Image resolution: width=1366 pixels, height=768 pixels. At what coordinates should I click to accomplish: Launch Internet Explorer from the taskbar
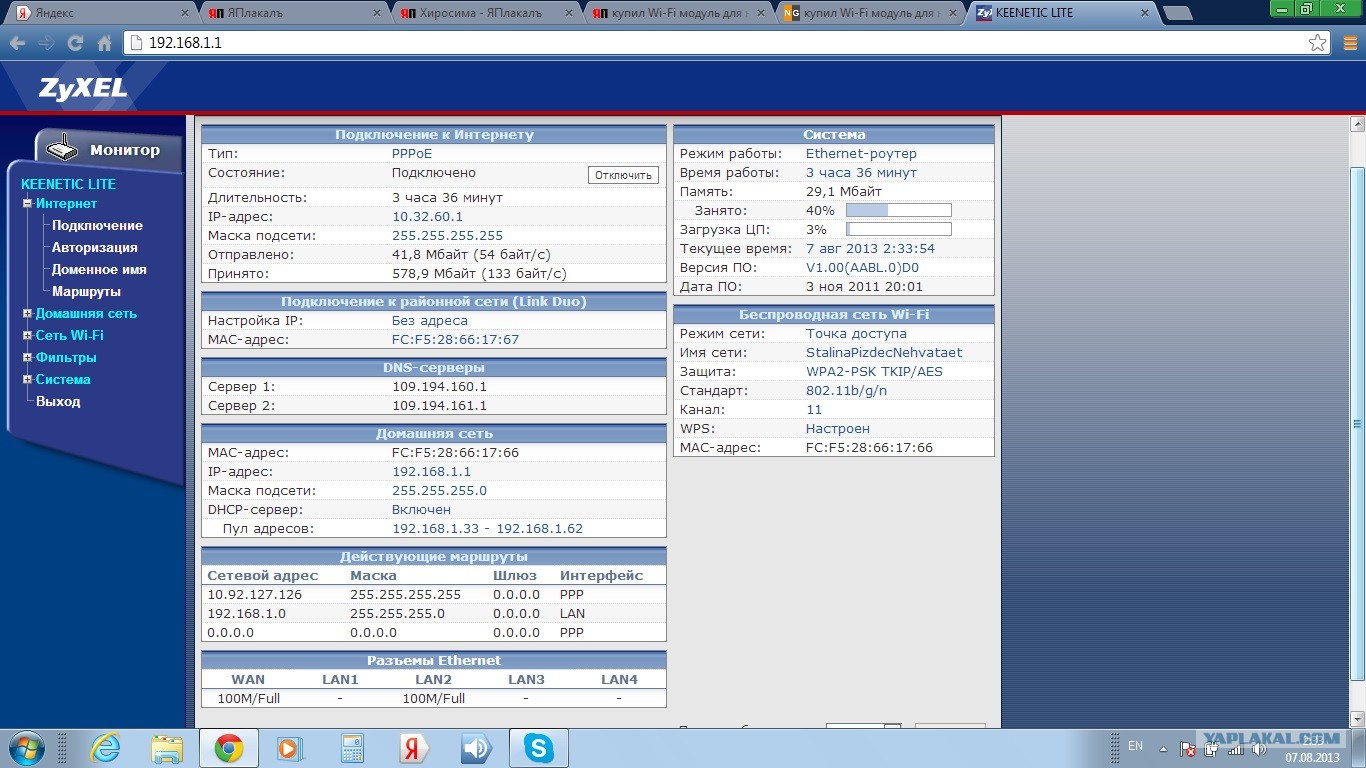point(105,748)
